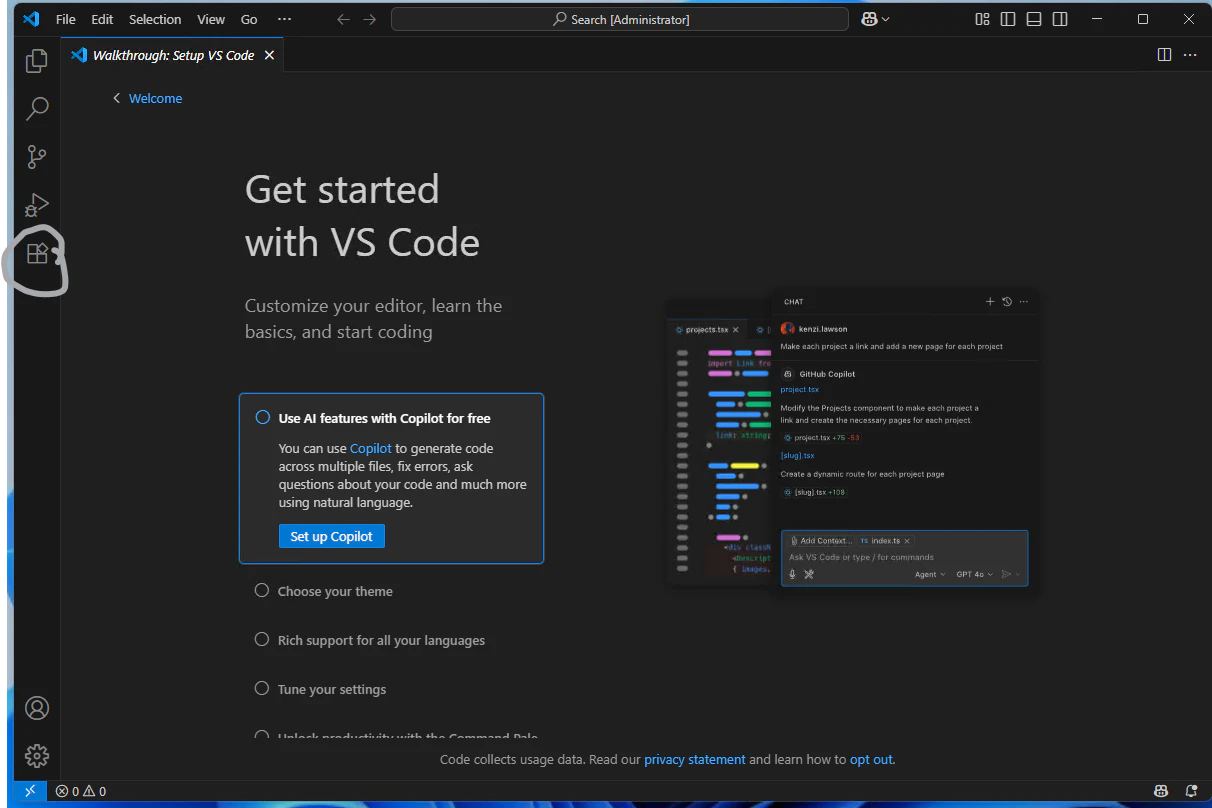Open the Copilot chat icon in title bar

click(869, 19)
